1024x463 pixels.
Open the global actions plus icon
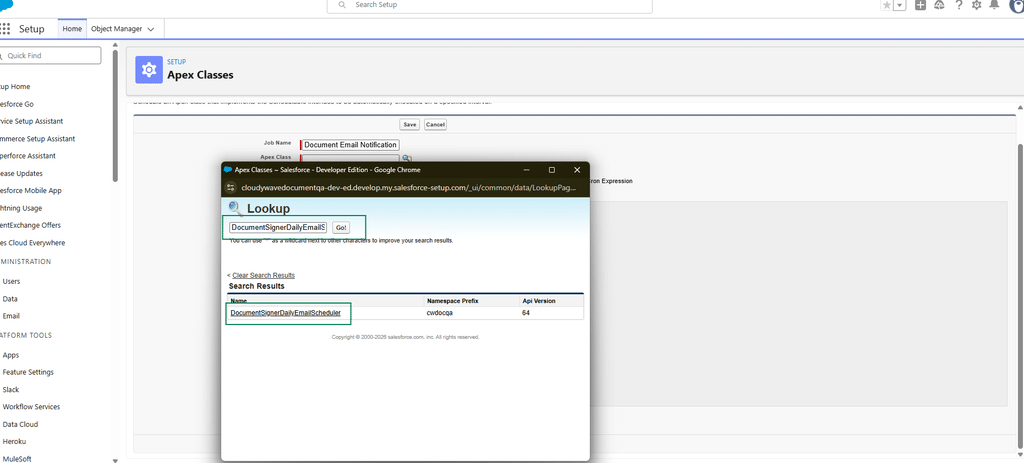click(920, 5)
